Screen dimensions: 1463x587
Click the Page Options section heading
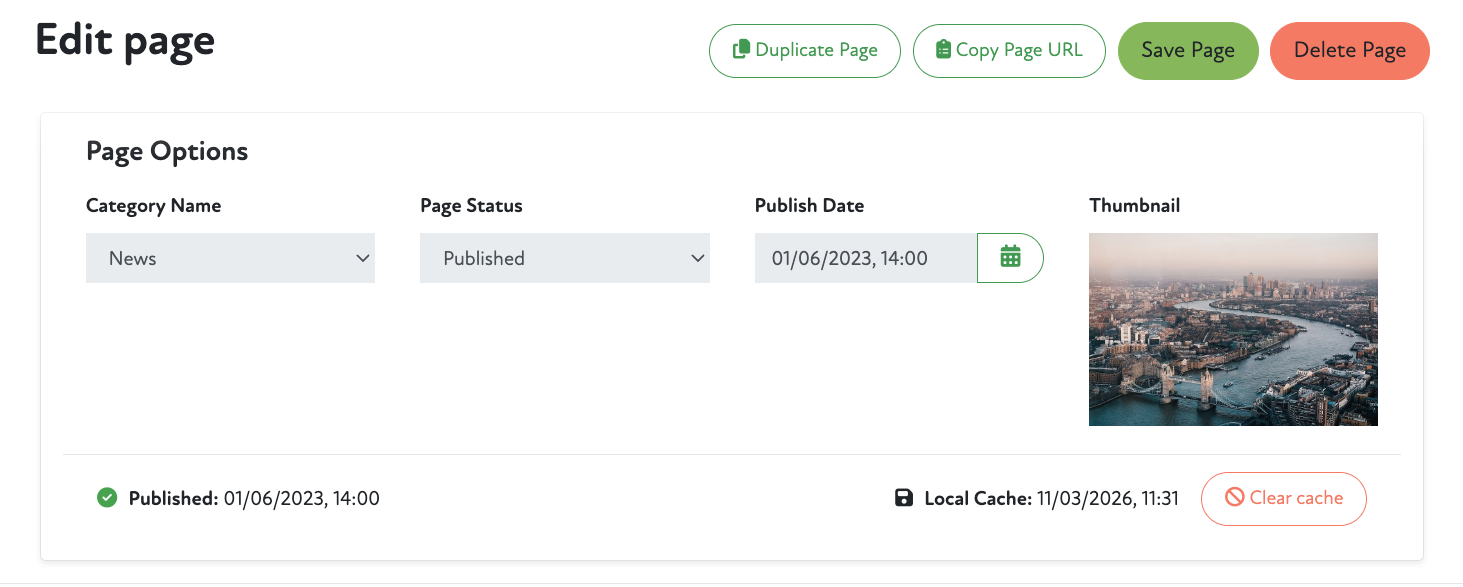(x=167, y=151)
